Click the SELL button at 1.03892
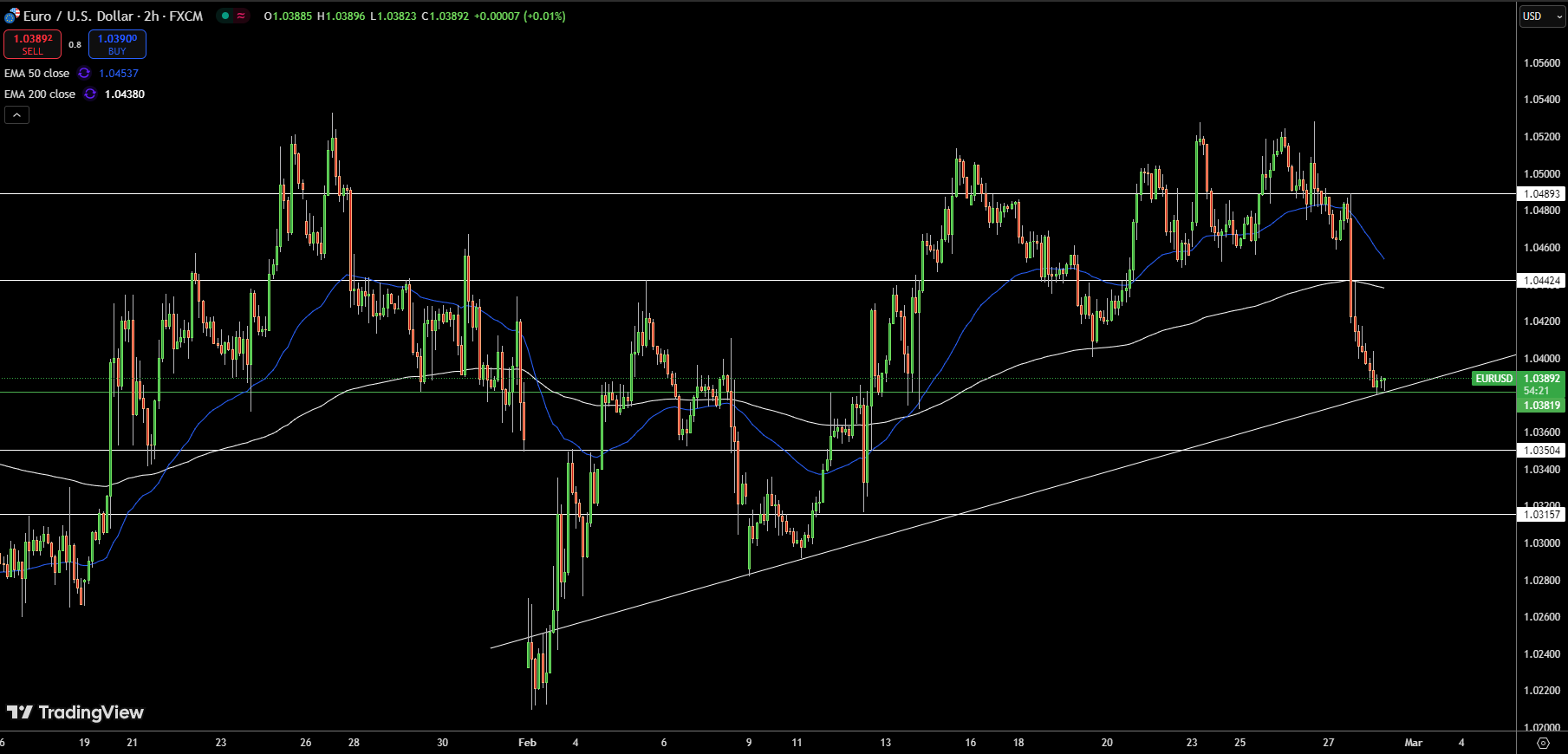 click(x=33, y=44)
